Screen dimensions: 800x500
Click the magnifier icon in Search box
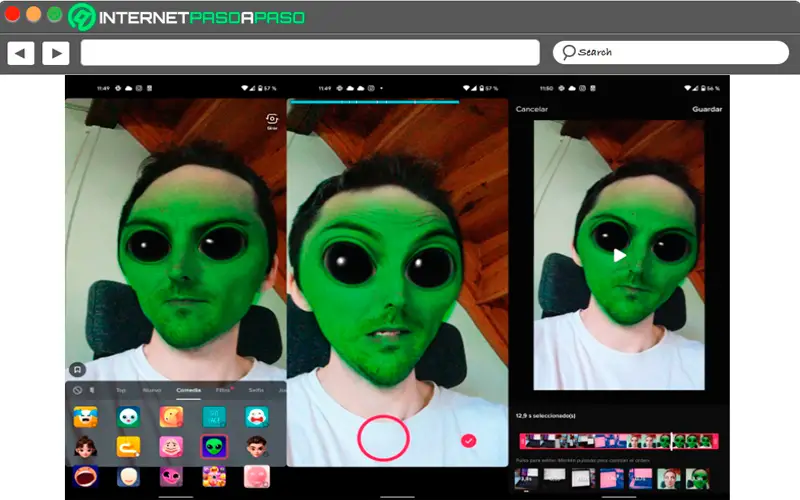[568, 52]
